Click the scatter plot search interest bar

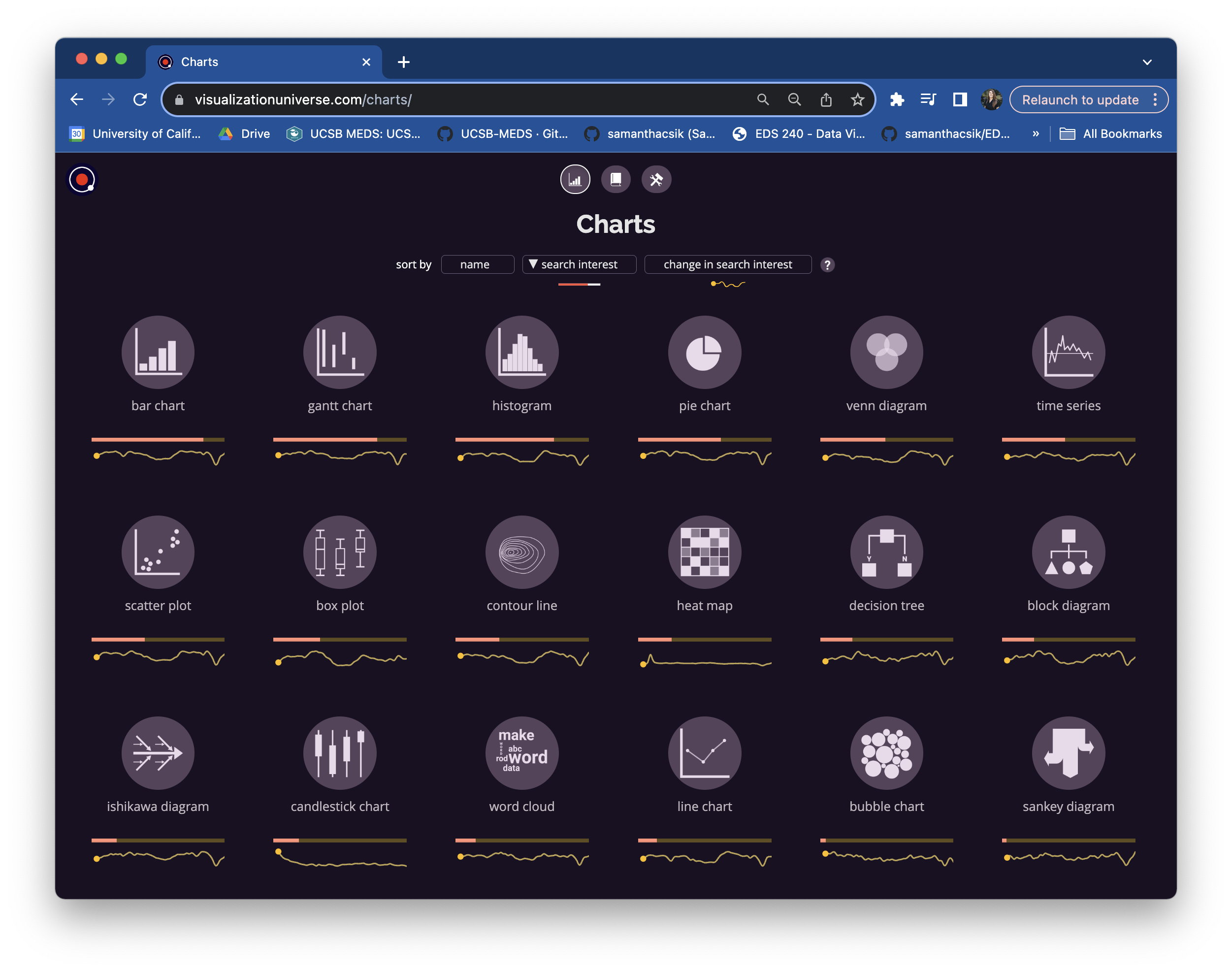pos(158,640)
